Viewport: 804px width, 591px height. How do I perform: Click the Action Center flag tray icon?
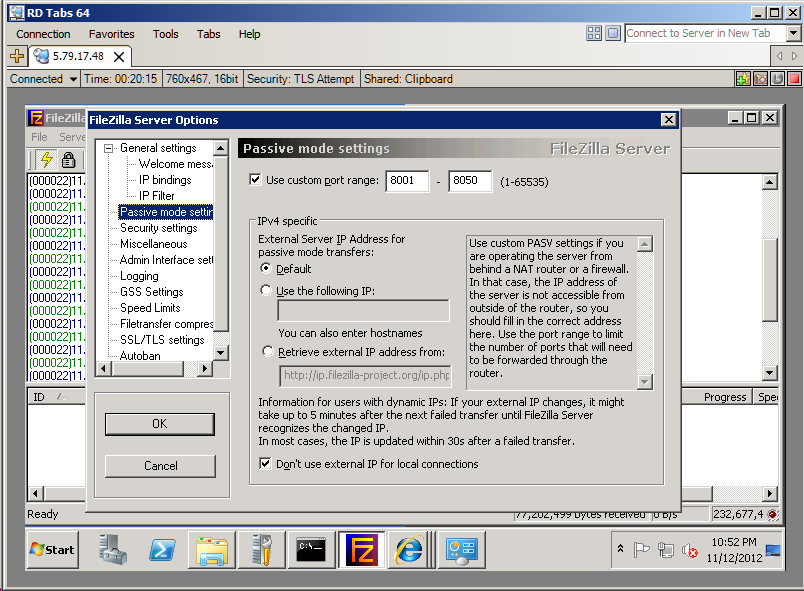[x=641, y=550]
